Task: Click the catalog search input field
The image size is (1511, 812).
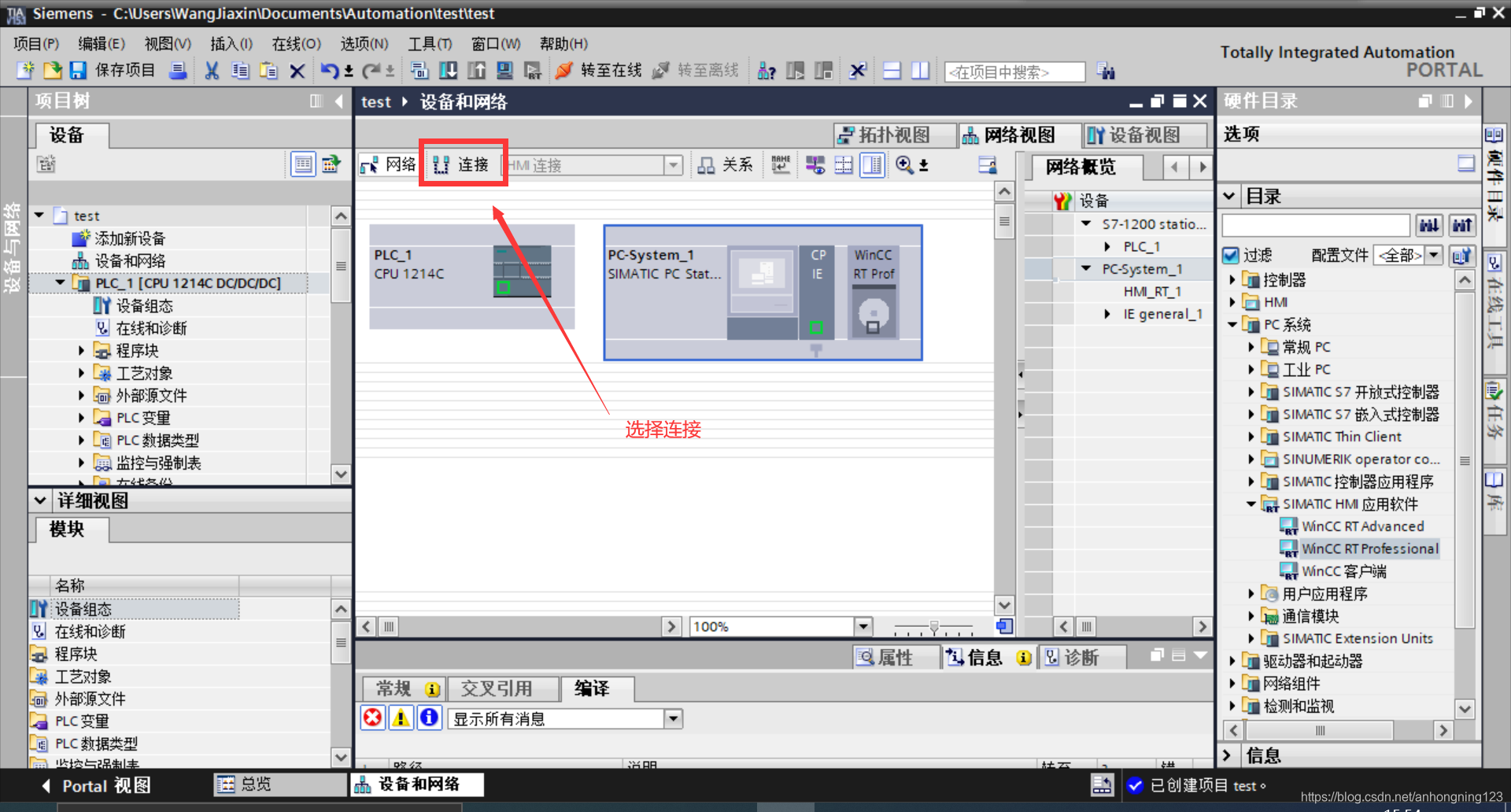Action: click(x=1316, y=225)
